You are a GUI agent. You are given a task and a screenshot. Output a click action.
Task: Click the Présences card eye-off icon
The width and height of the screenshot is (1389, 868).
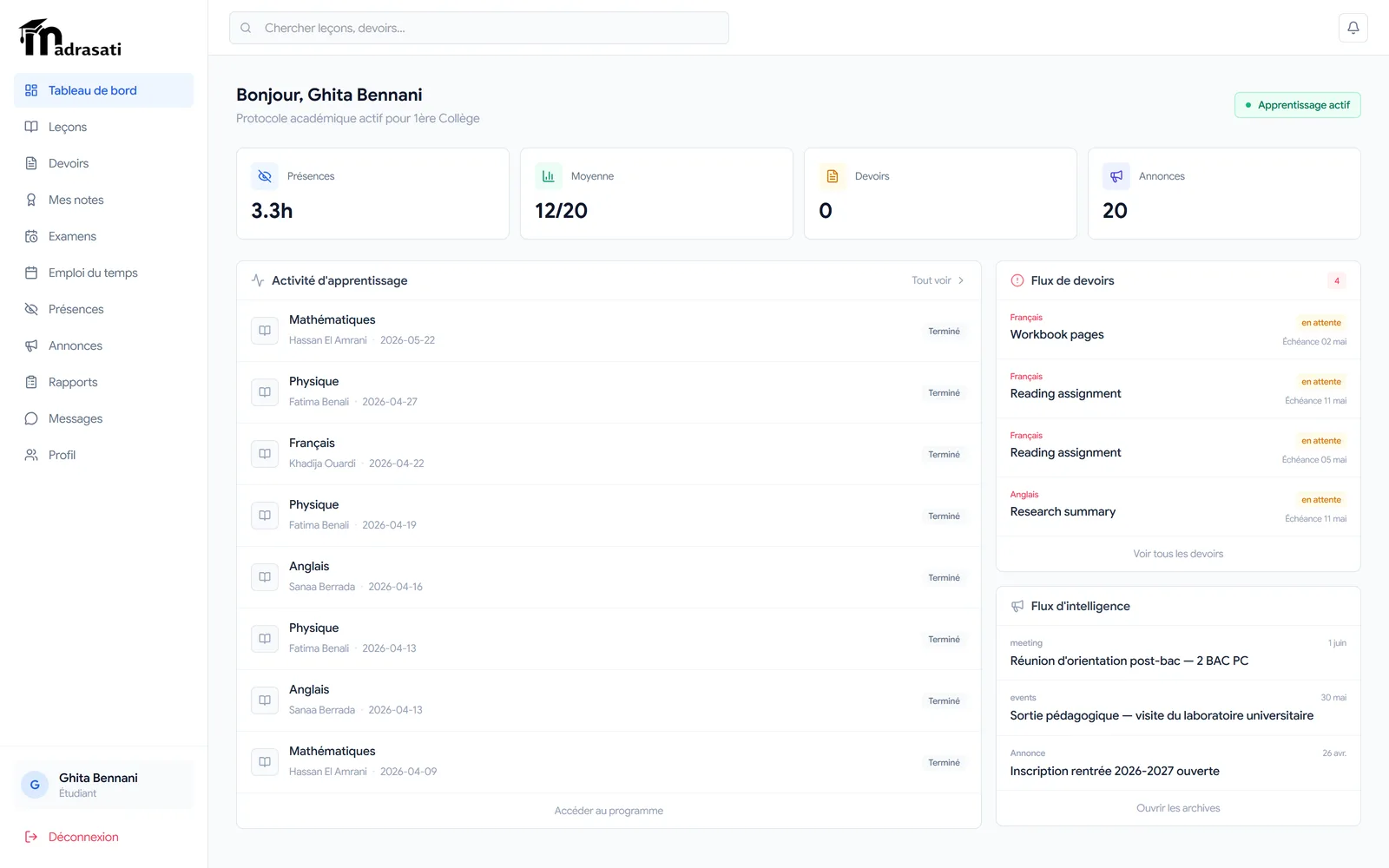[x=265, y=176]
